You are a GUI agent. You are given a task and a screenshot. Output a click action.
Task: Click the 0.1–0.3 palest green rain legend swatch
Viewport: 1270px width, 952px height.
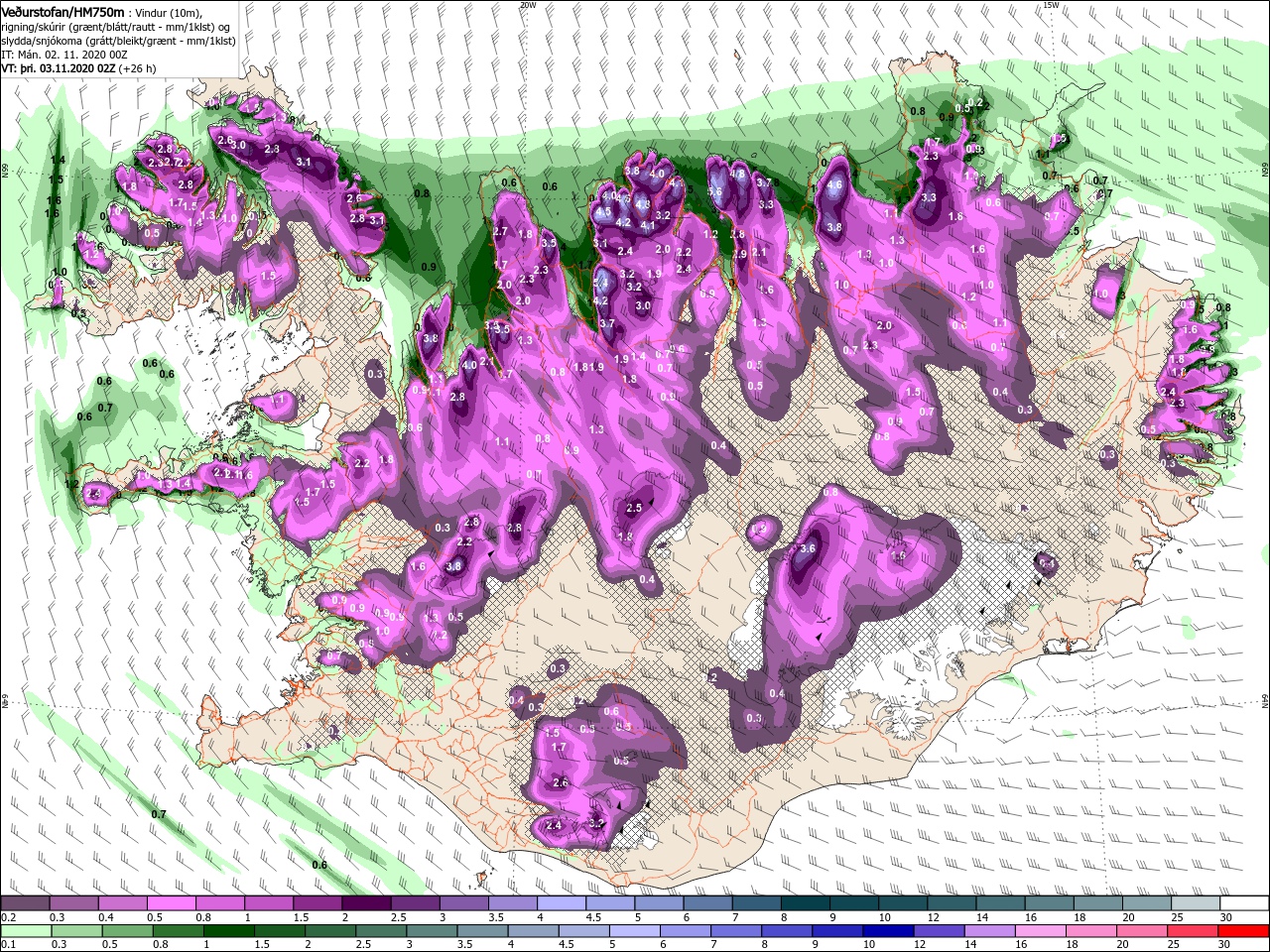pos(25,932)
